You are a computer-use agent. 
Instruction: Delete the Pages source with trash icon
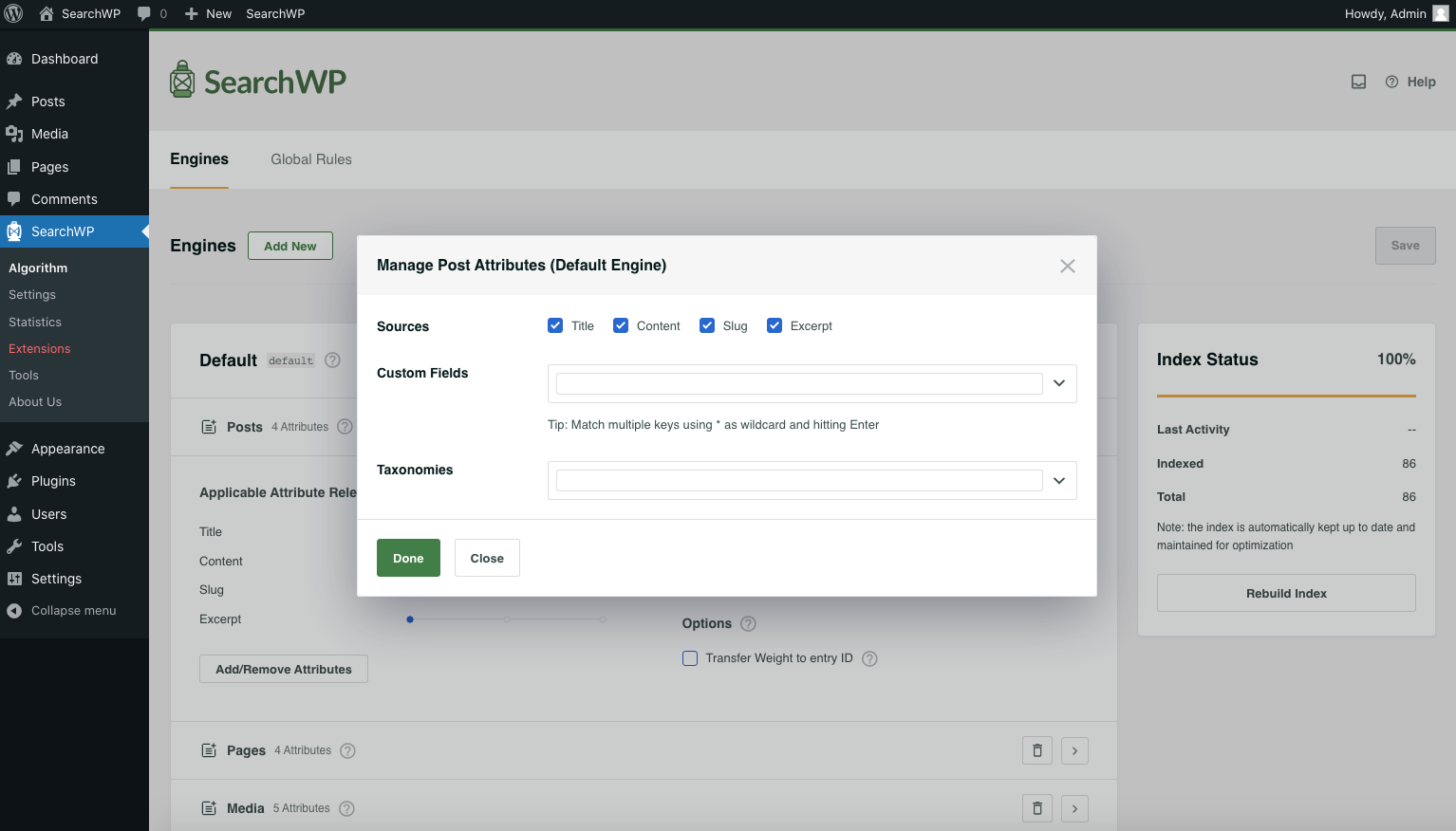coord(1037,750)
